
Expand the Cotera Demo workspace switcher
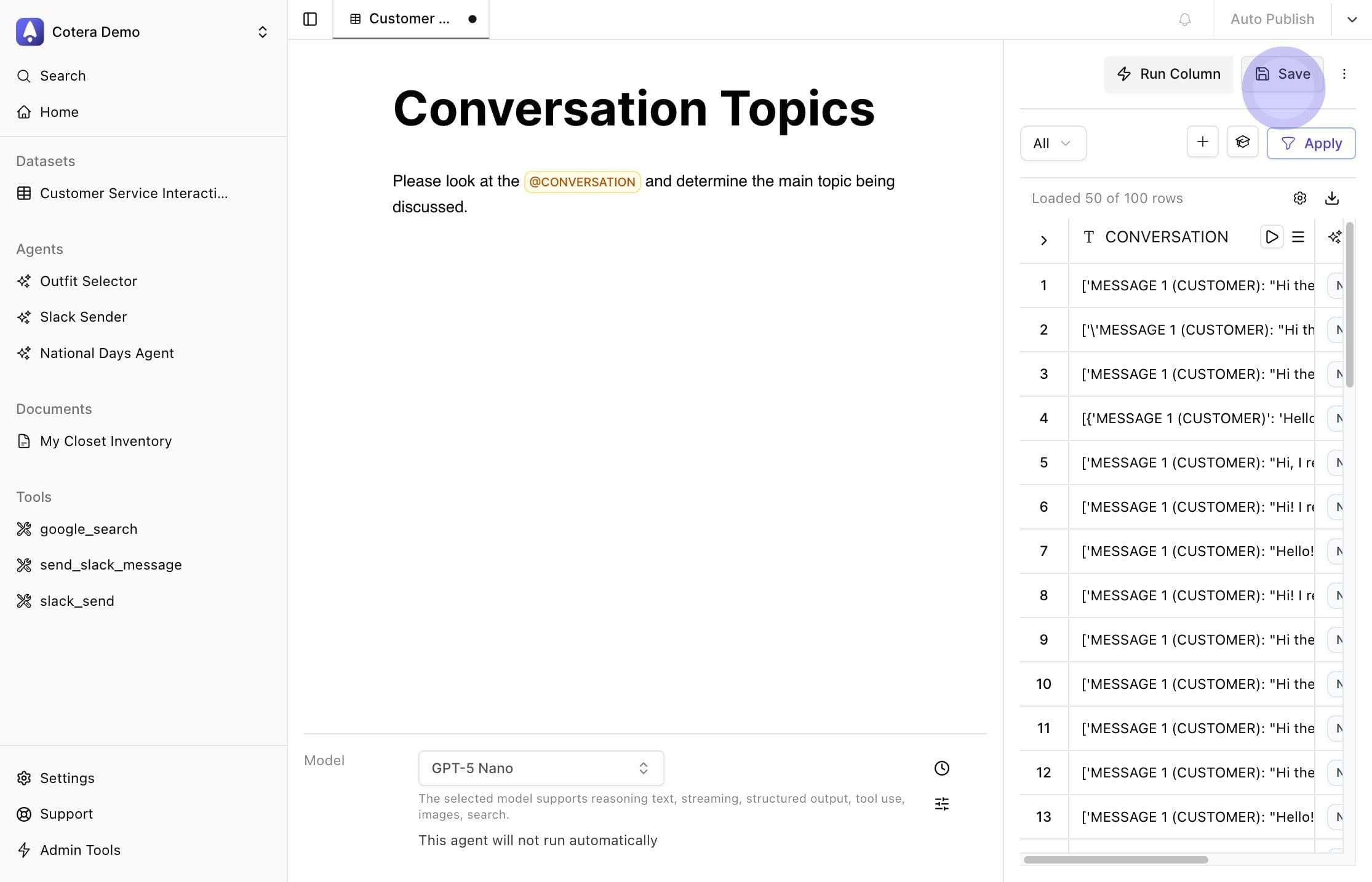pos(262,32)
